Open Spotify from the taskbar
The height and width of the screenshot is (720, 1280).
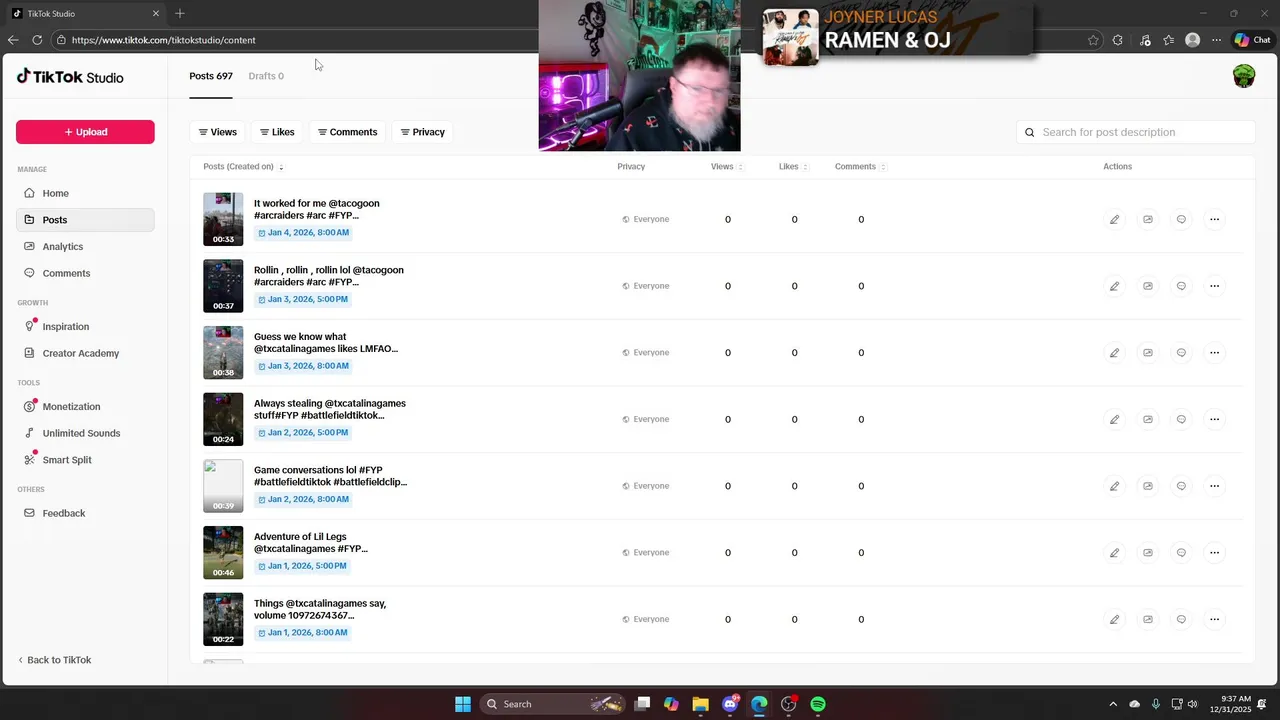818,704
